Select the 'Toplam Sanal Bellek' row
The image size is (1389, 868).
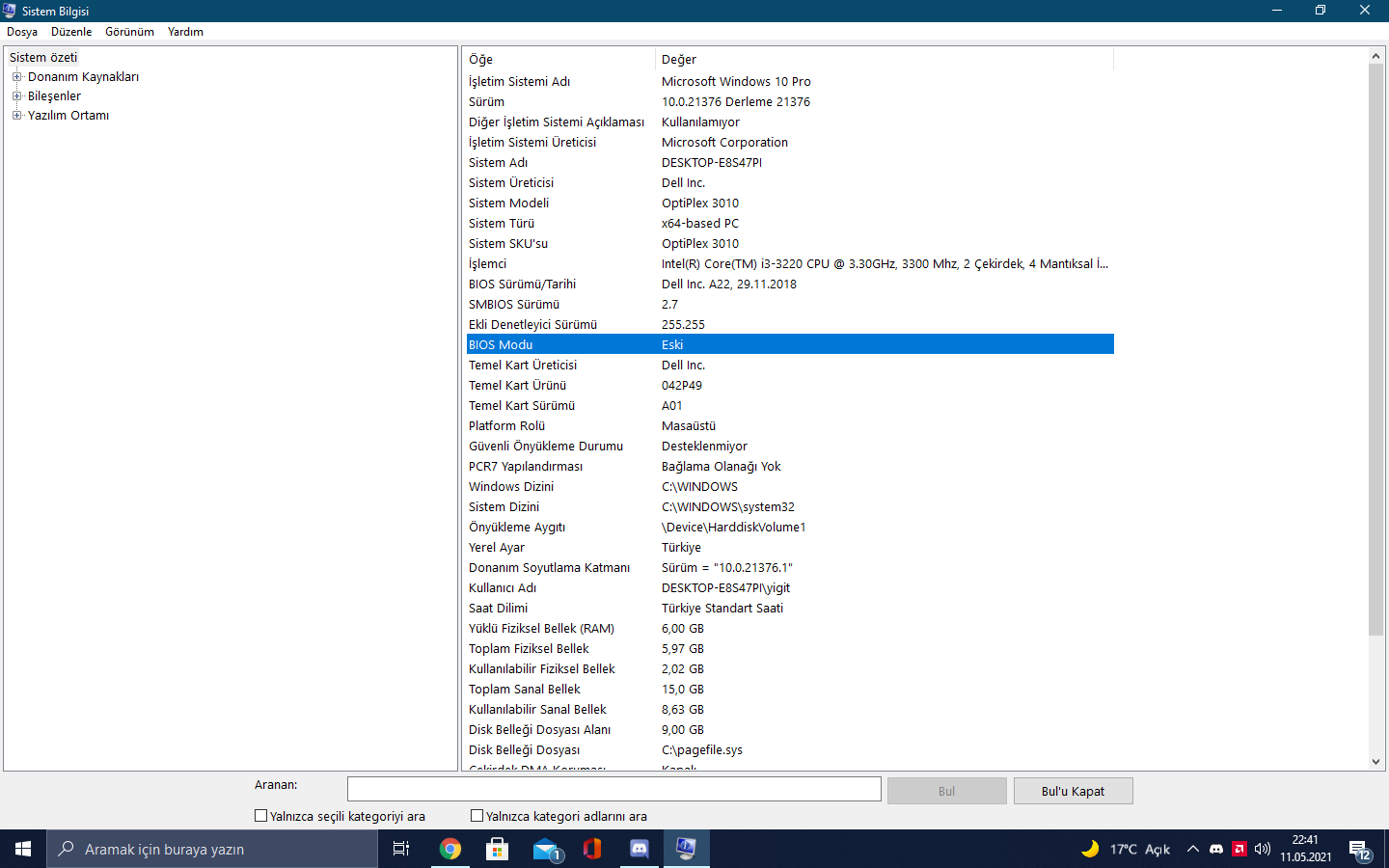[790, 690]
